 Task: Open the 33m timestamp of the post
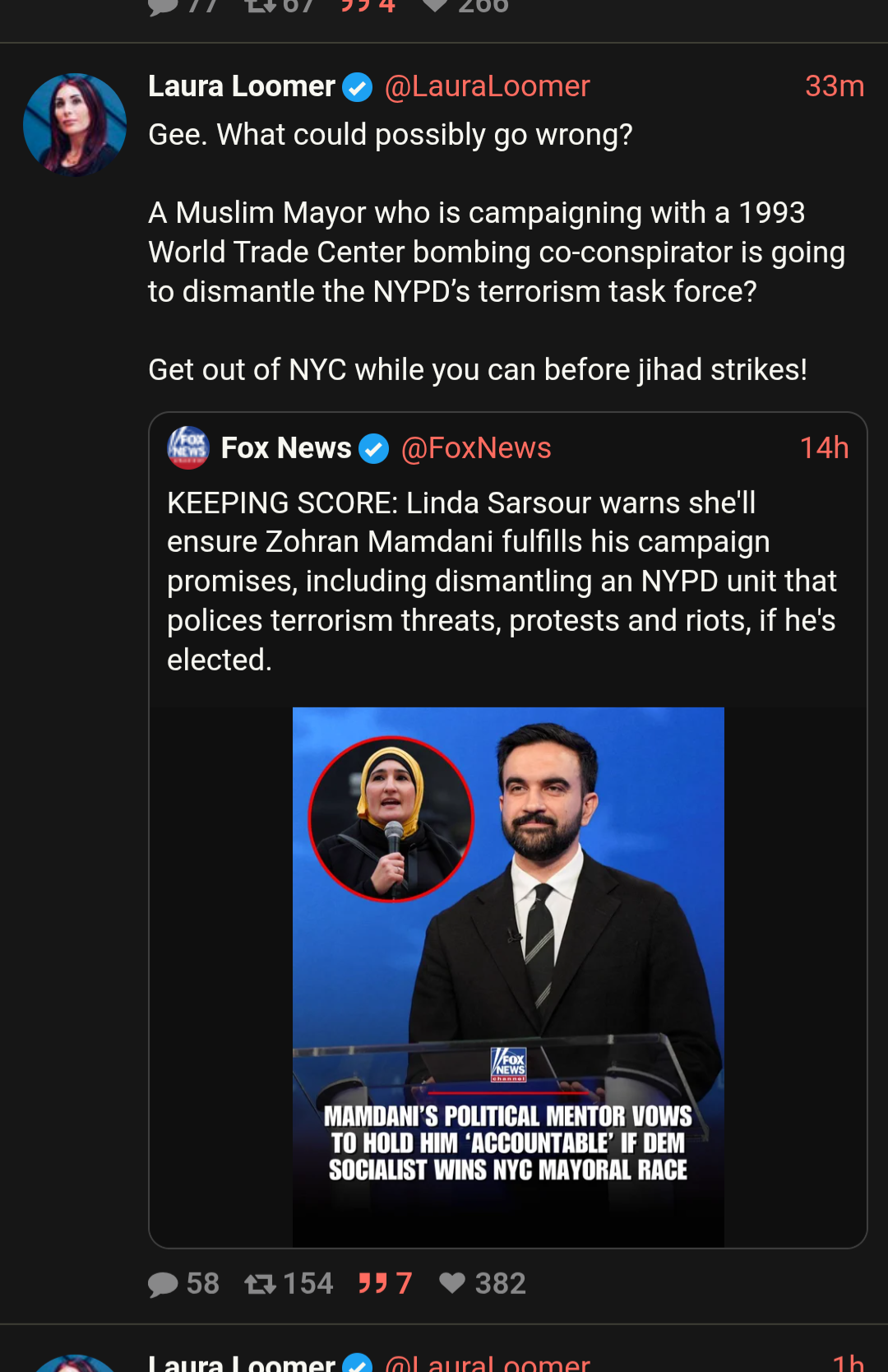(x=834, y=86)
